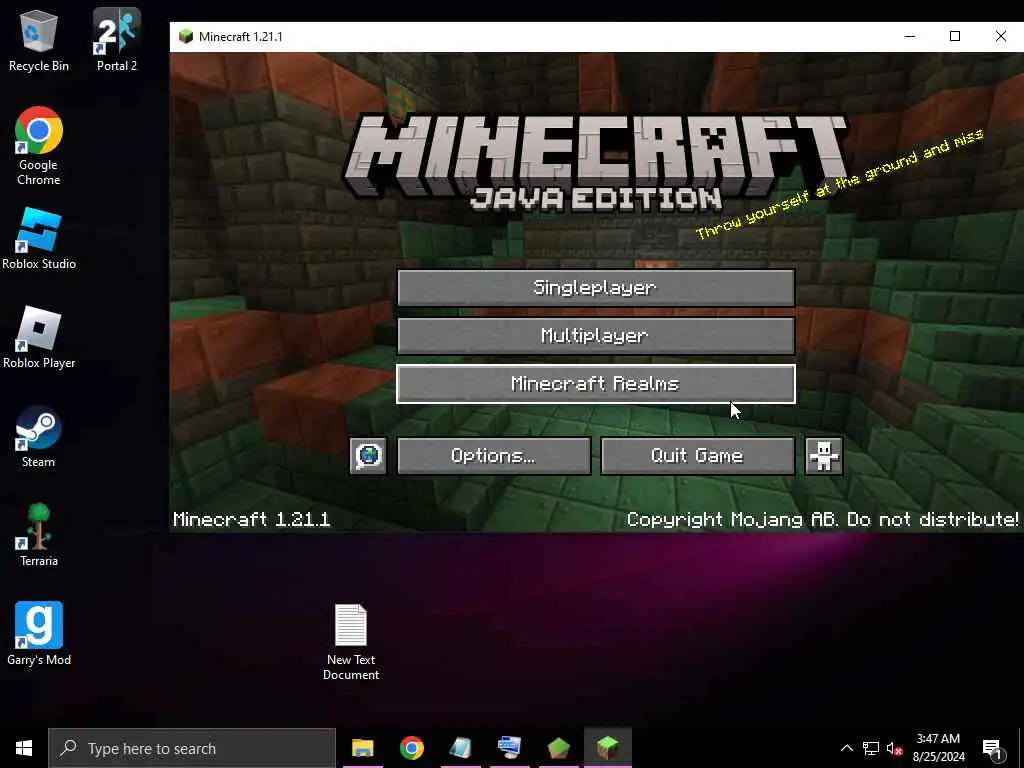This screenshot has height=768, width=1024.
Task: Open the notification center icon
Action: click(993, 749)
